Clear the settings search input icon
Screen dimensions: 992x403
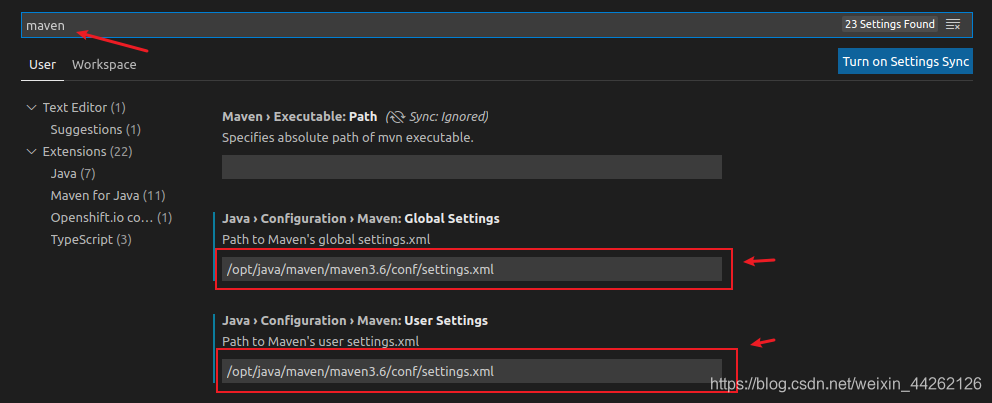953,25
